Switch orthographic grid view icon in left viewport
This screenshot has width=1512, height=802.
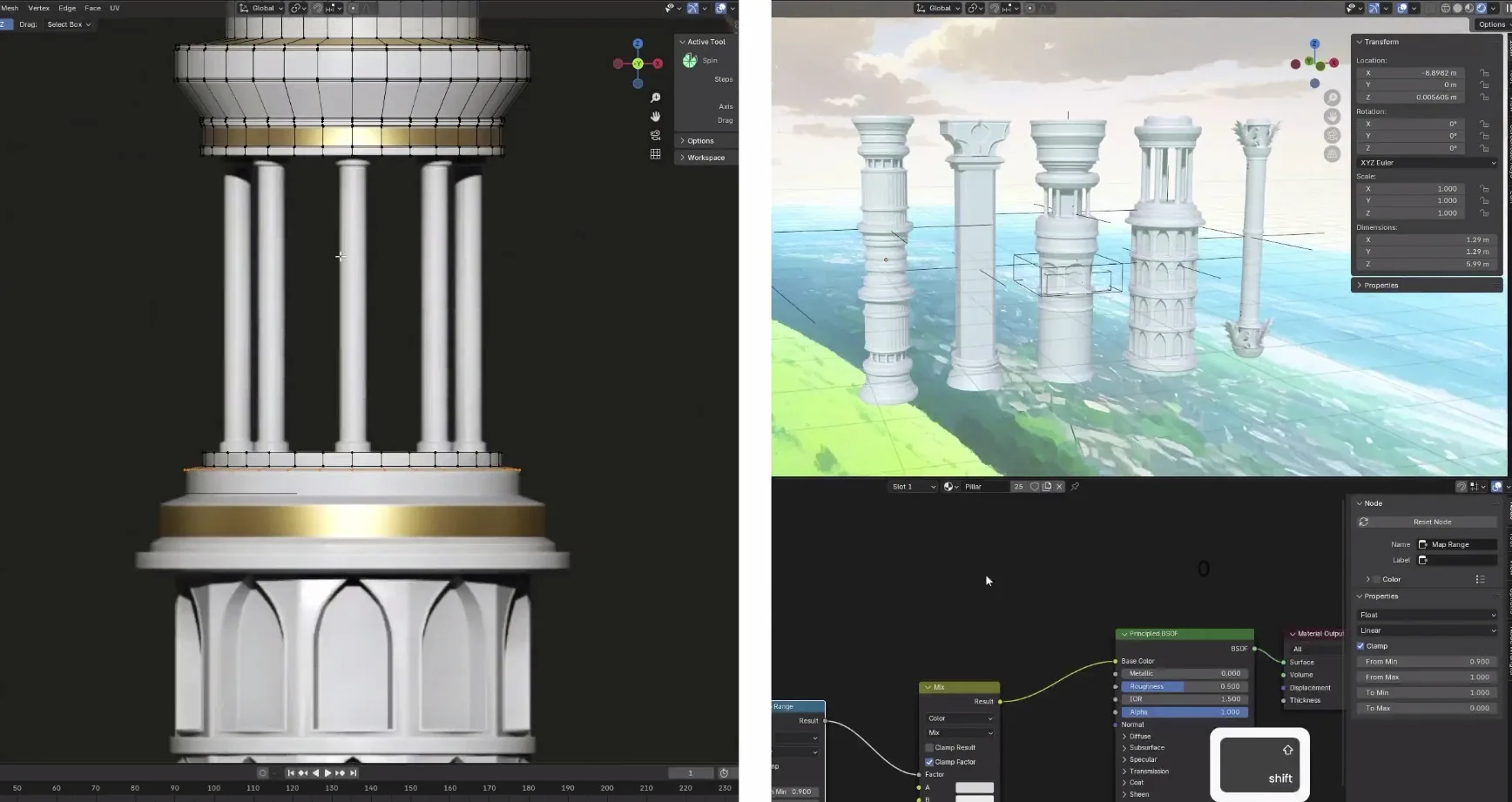(x=656, y=154)
